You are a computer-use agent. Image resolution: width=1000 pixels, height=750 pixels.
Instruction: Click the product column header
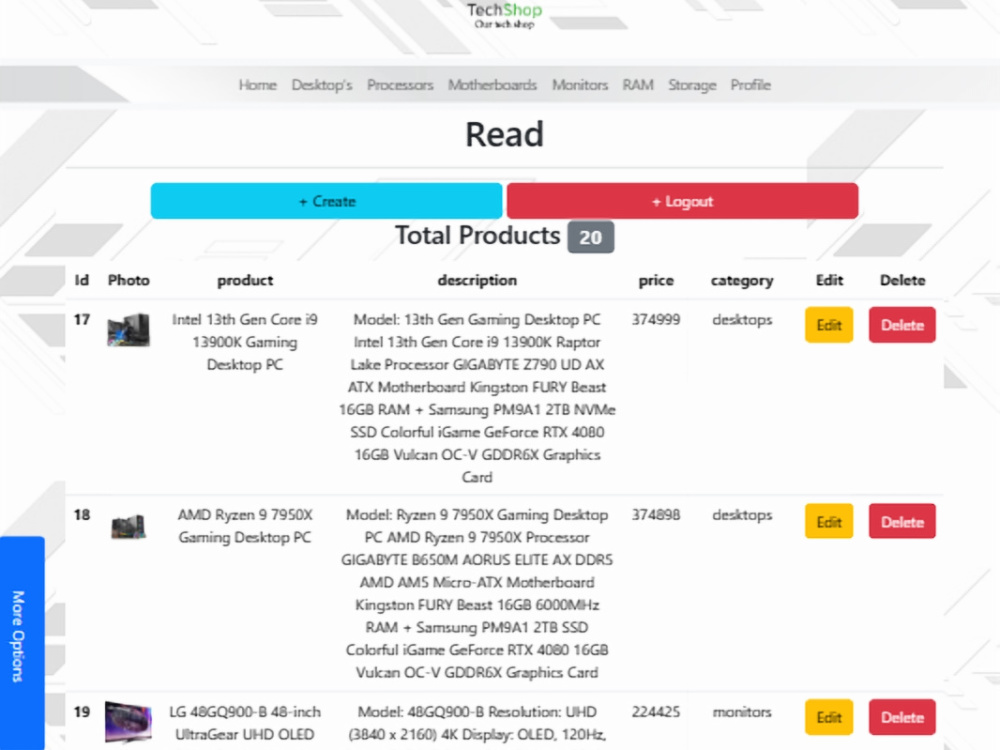245,281
